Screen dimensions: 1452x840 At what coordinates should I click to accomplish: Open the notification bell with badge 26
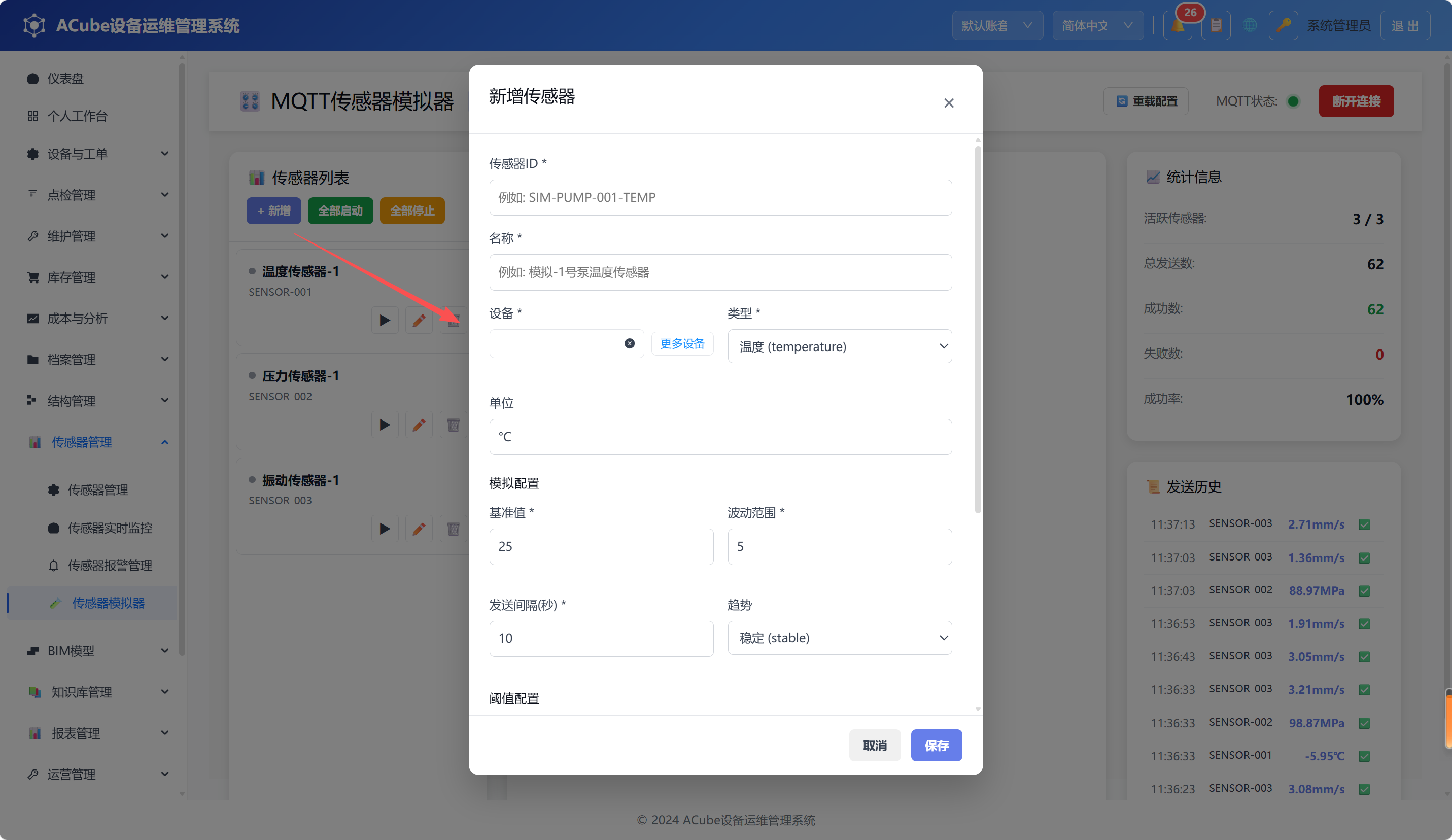click(1177, 26)
